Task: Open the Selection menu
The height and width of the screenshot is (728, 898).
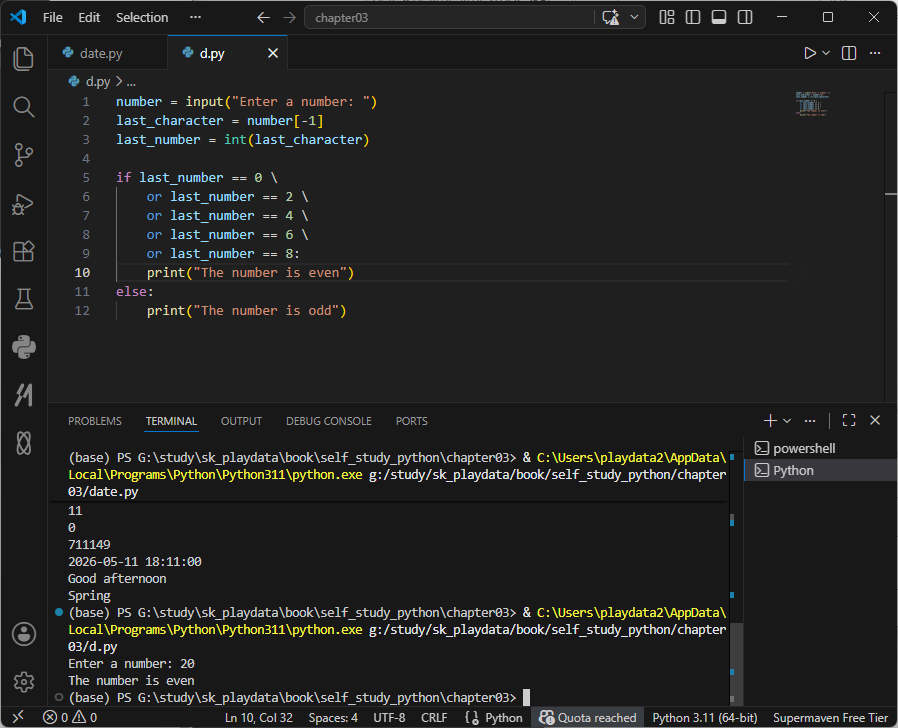Action: tap(142, 18)
